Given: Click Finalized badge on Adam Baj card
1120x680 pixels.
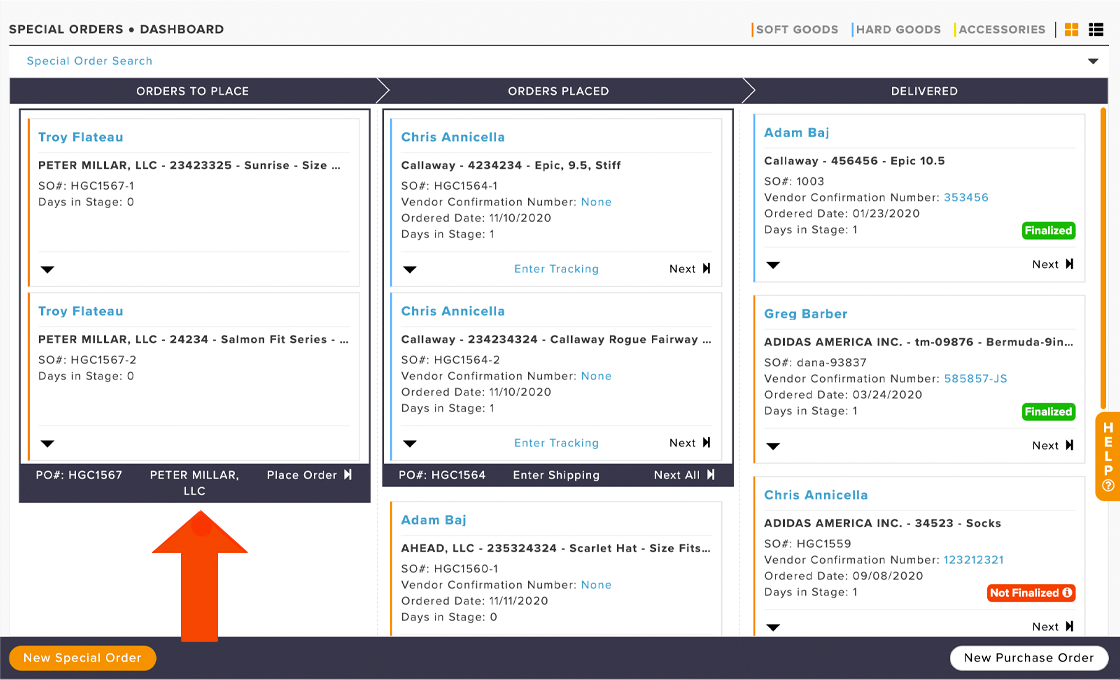Looking at the screenshot, I should coord(1049,231).
